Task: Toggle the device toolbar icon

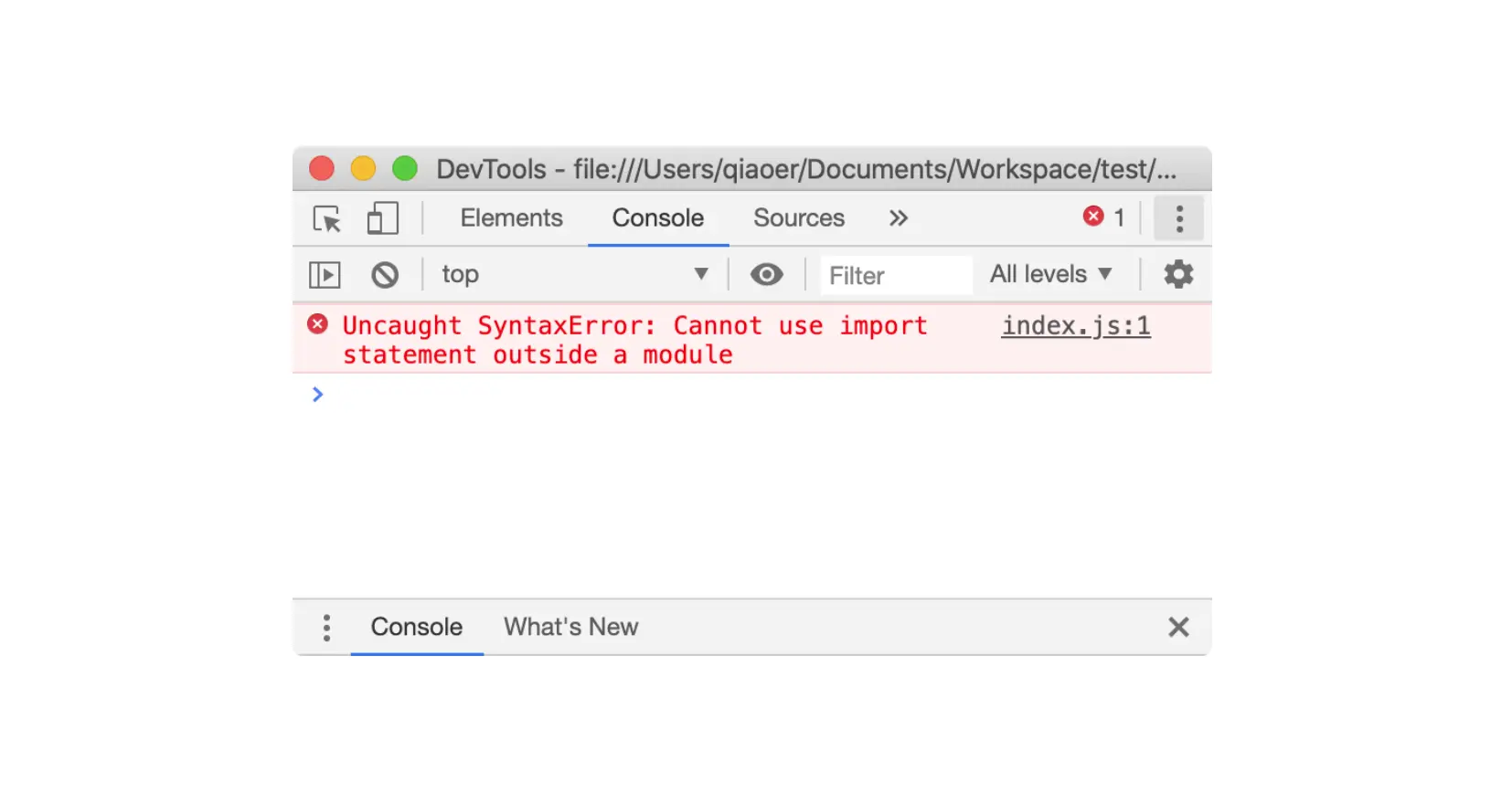Action: 382,219
